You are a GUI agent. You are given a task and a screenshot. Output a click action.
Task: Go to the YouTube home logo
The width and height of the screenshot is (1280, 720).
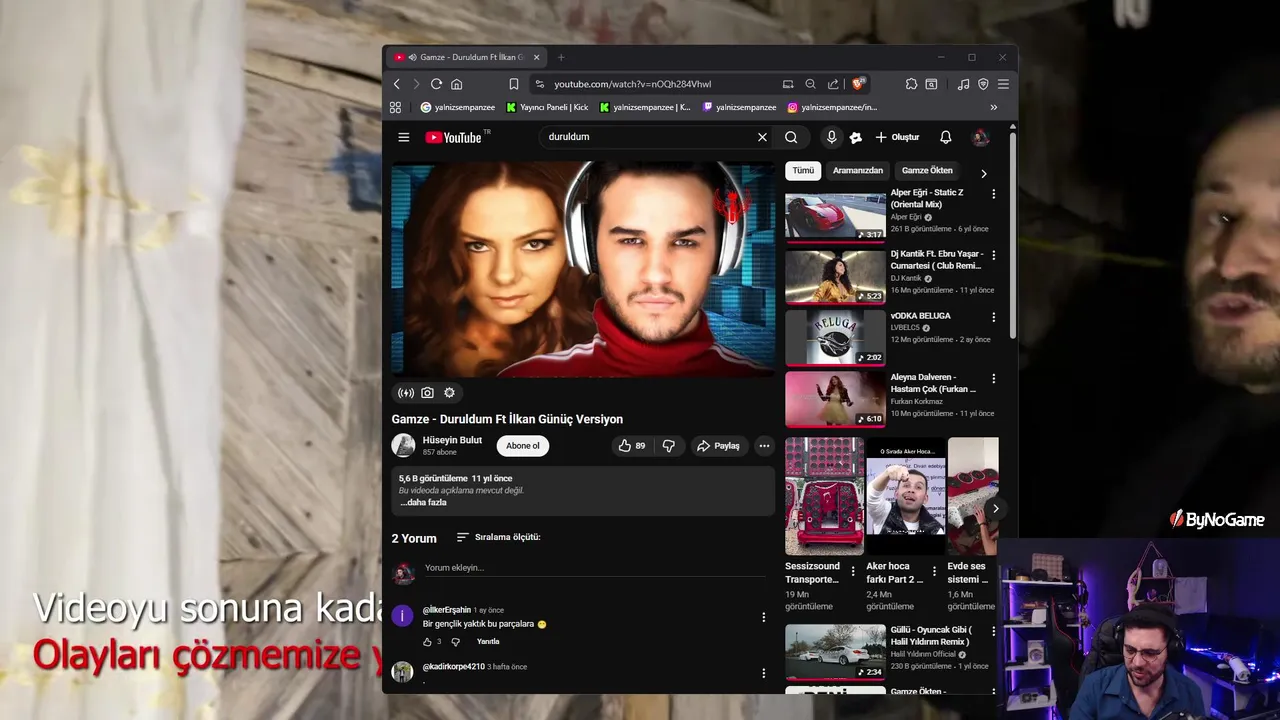pyautogui.click(x=454, y=137)
